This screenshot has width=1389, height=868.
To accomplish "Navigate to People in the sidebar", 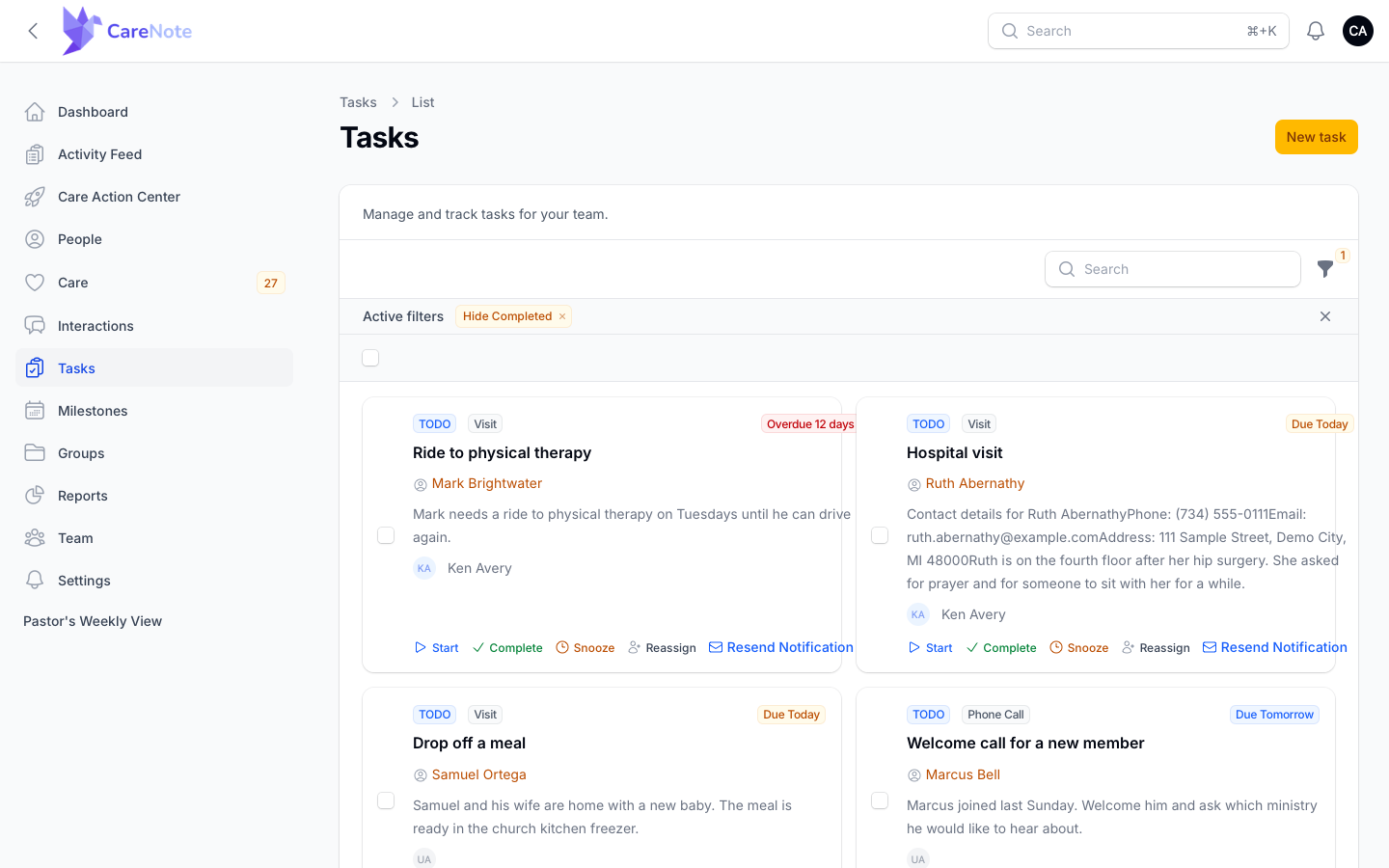I will coord(154,239).
